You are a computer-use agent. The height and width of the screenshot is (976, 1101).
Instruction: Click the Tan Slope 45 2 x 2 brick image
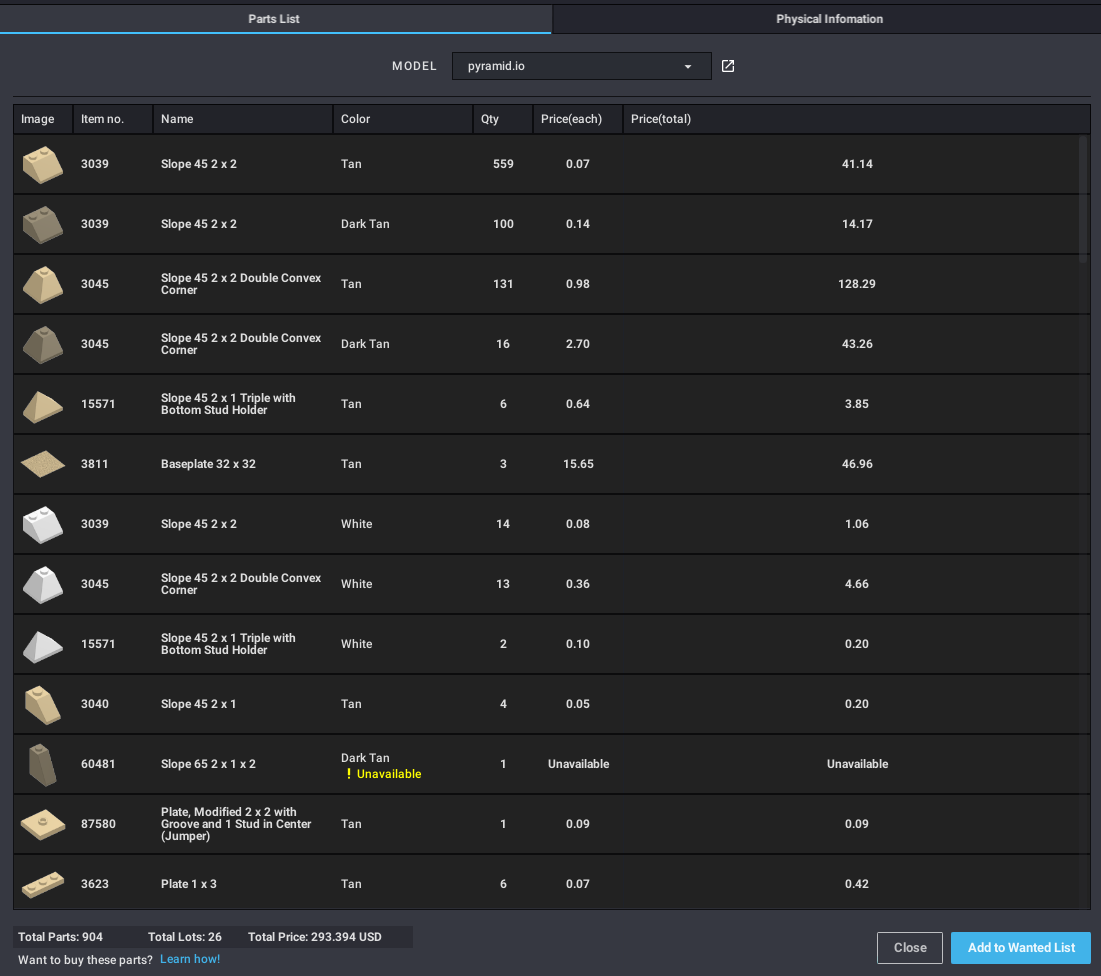(42, 164)
